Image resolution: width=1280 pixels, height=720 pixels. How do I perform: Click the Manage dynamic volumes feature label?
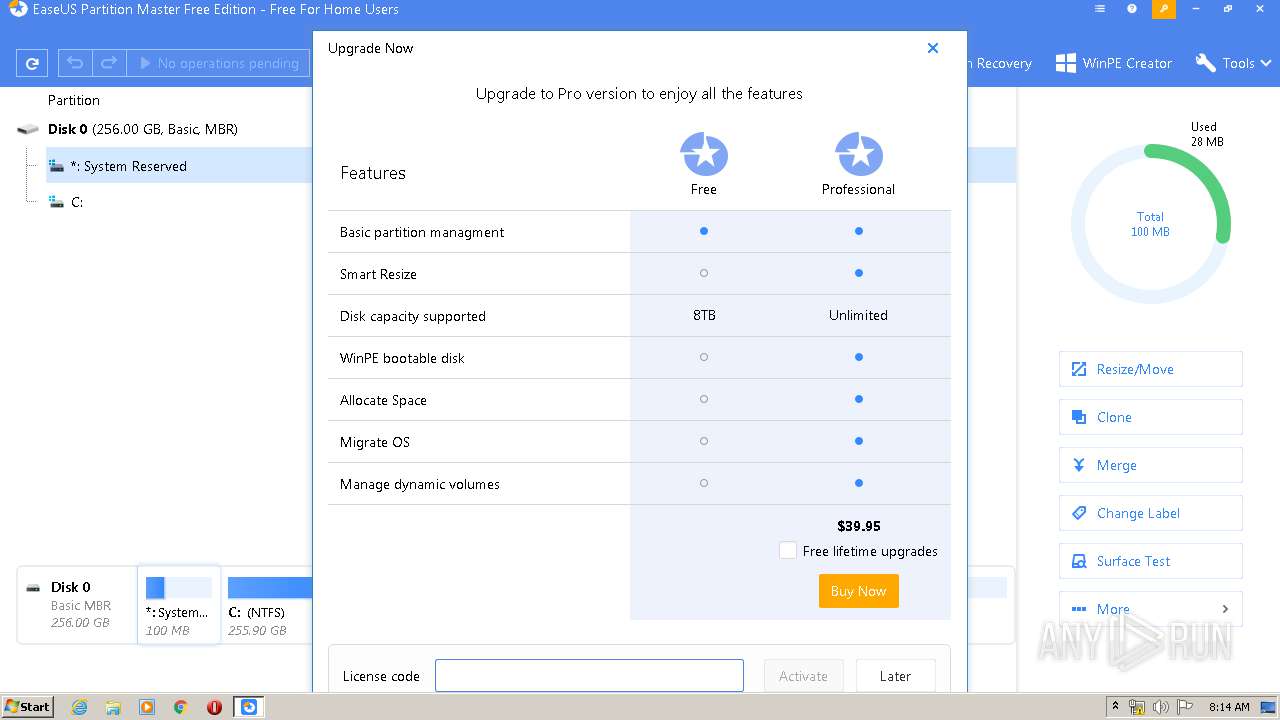pyautogui.click(x=420, y=484)
